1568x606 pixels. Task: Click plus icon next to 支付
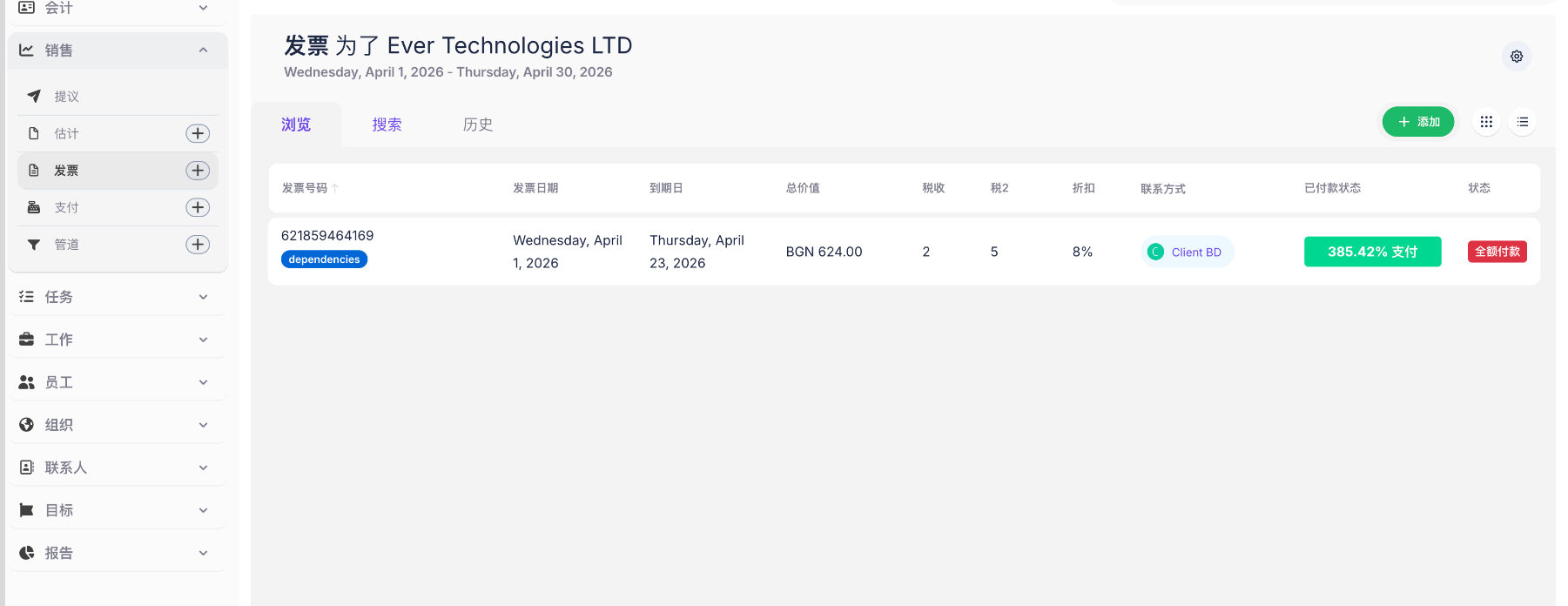[x=198, y=207]
